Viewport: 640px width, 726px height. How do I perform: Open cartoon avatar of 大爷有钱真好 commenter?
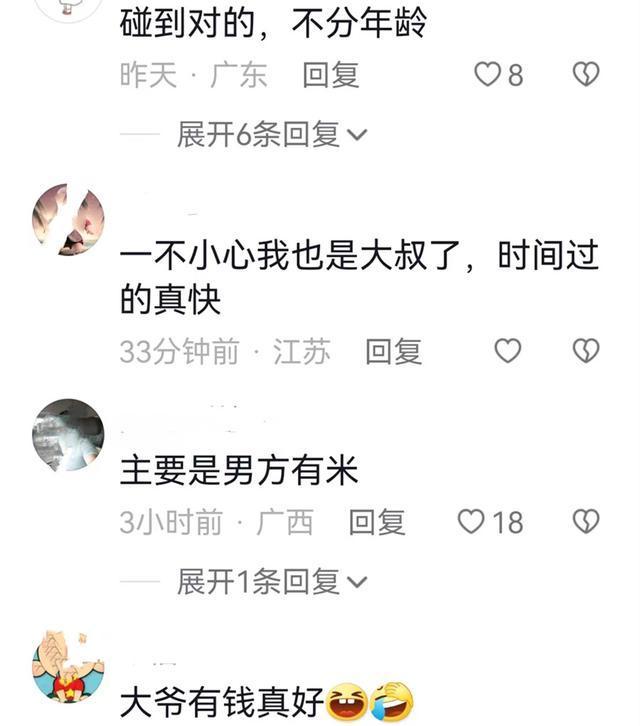68,666
